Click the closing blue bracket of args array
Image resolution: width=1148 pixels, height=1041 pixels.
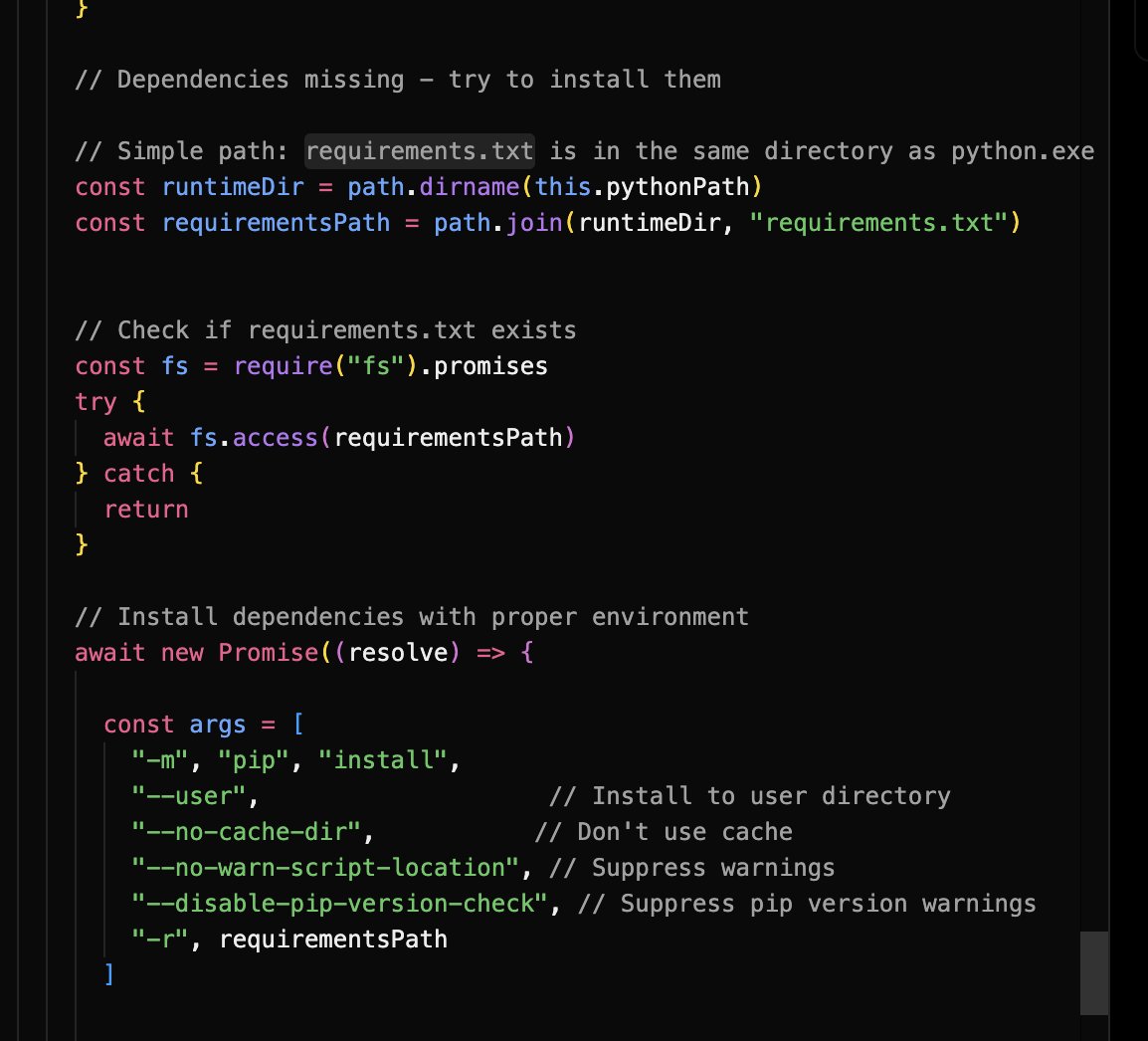click(109, 975)
